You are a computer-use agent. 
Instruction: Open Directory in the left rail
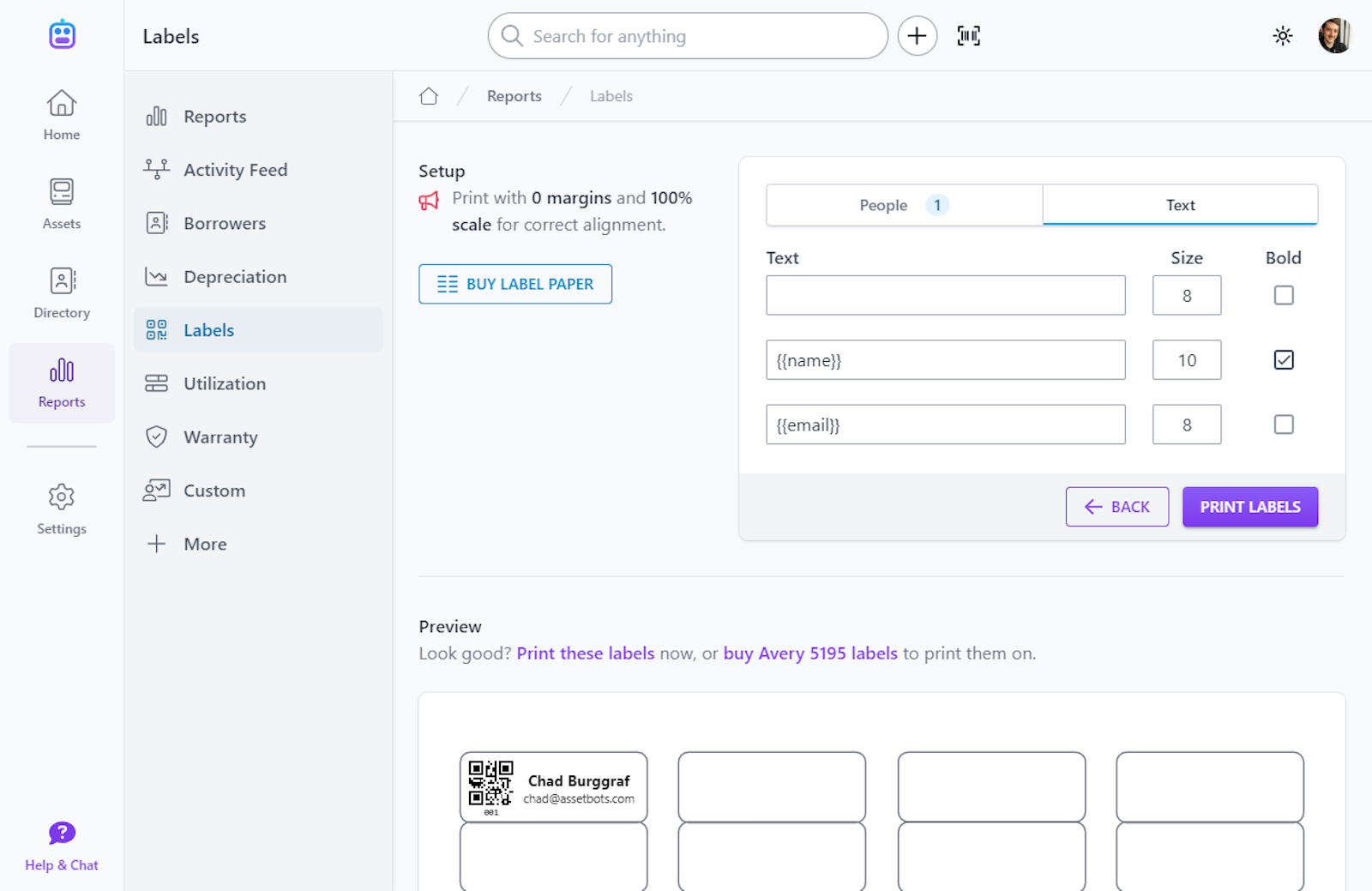pyautogui.click(x=62, y=293)
